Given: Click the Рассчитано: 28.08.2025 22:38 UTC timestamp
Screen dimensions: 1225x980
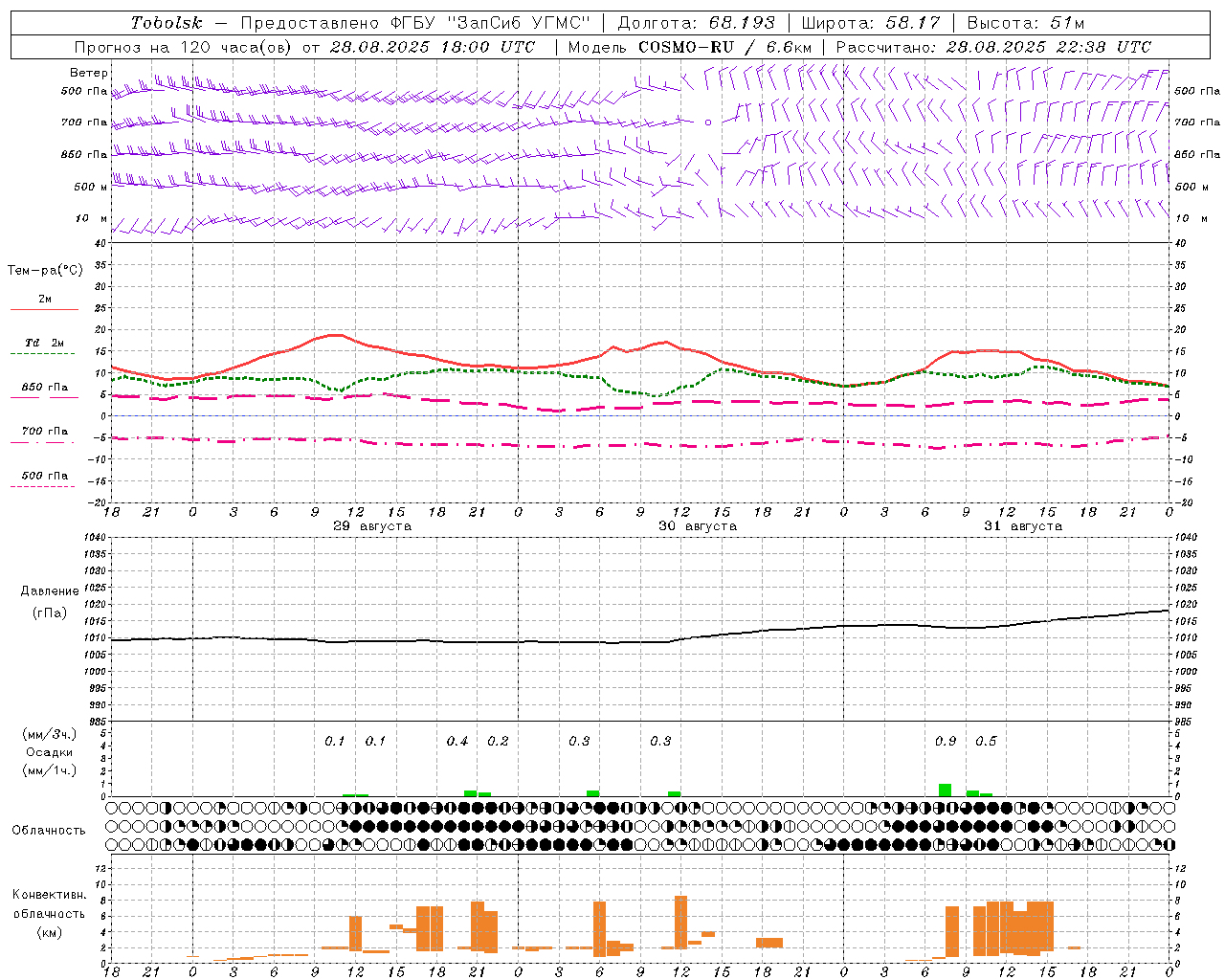Looking at the screenshot, I should pyautogui.click(x=993, y=47).
